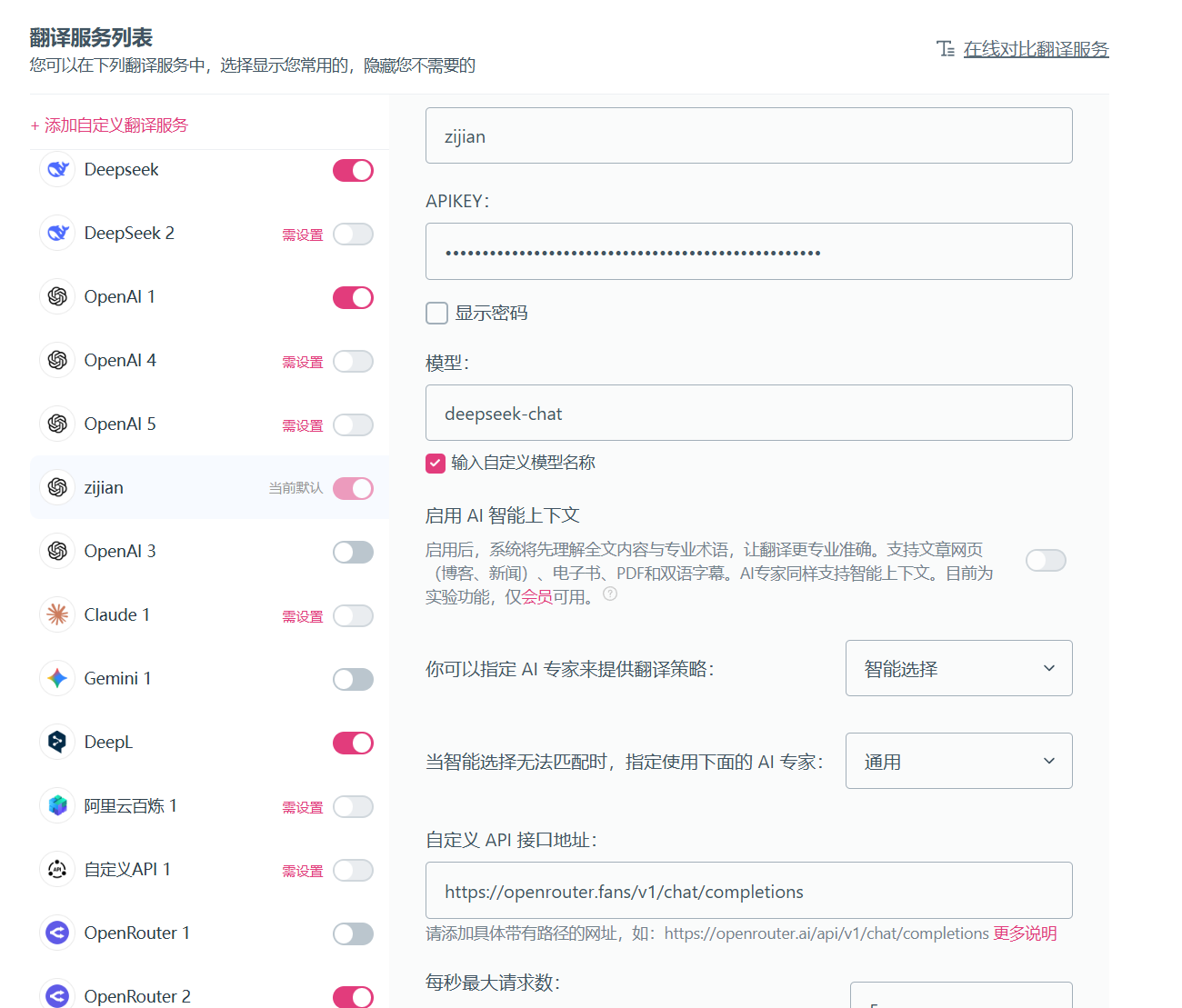This screenshot has width=1182, height=1008.
Task: Toggle the Claude 1 switch
Action: pyautogui.click(x=353, y=615)
